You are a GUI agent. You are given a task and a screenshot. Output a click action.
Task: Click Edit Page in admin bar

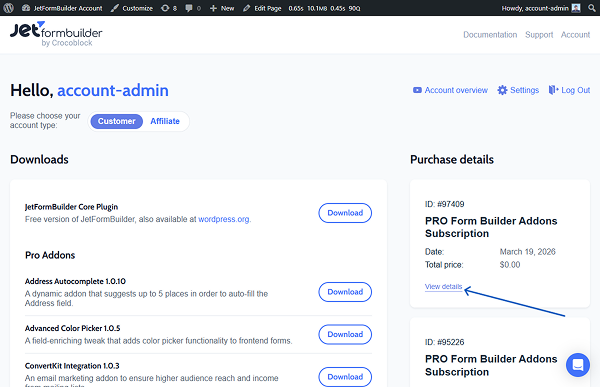(262, 8)
